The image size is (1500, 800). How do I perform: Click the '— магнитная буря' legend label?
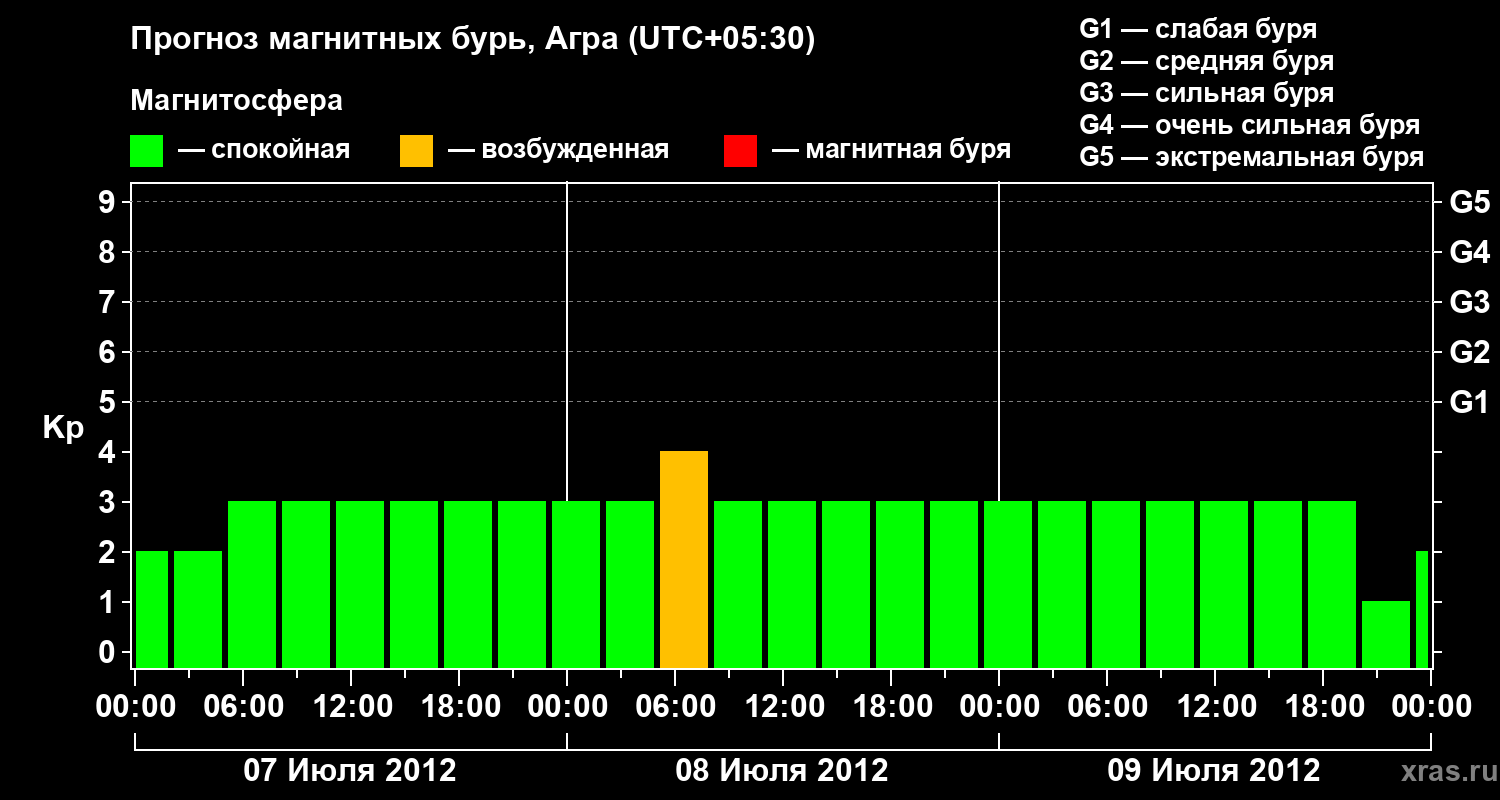point(892,151)
